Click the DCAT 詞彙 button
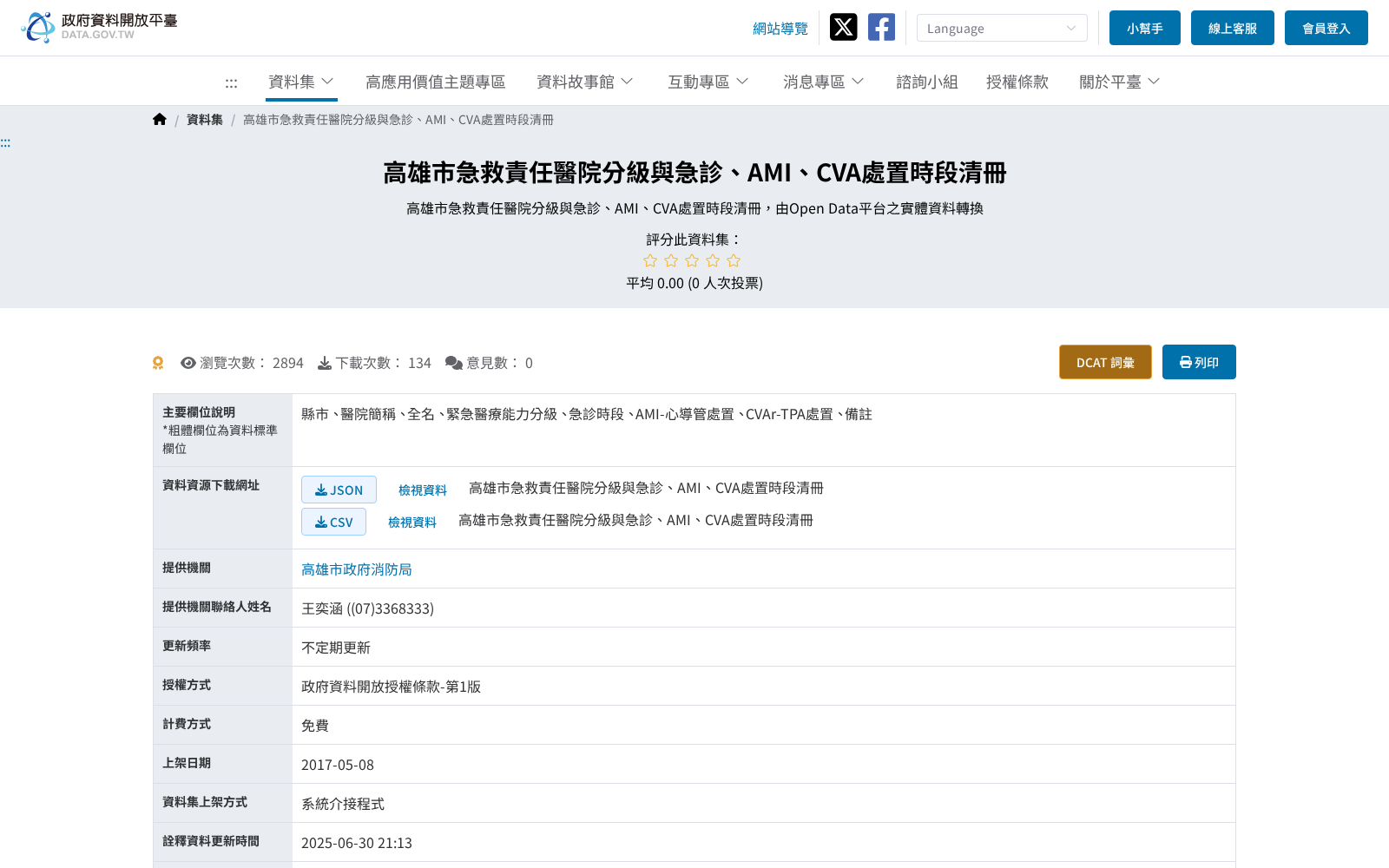 pos(1105,362)
